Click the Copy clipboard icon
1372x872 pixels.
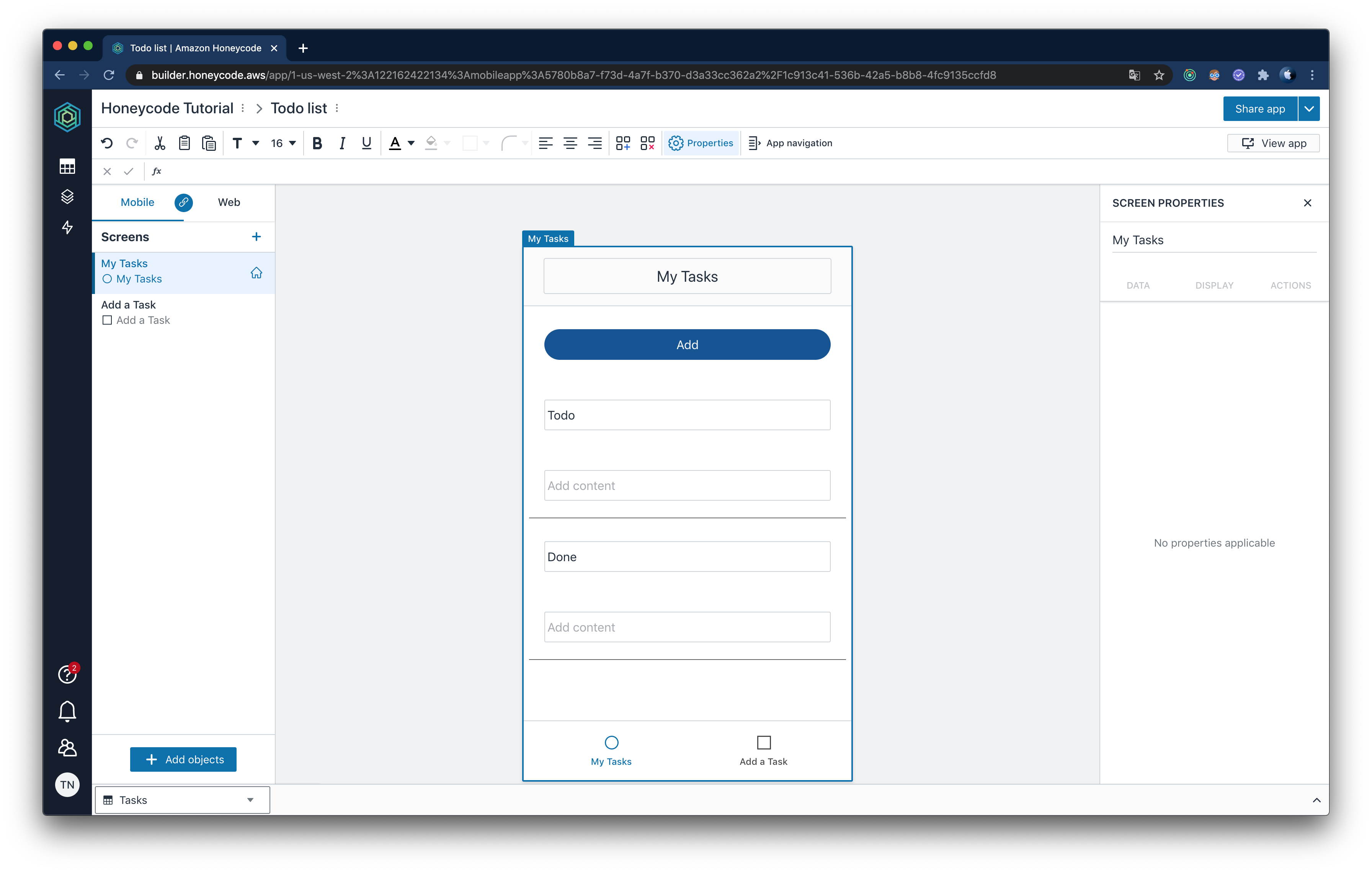(x=184, y=143)
